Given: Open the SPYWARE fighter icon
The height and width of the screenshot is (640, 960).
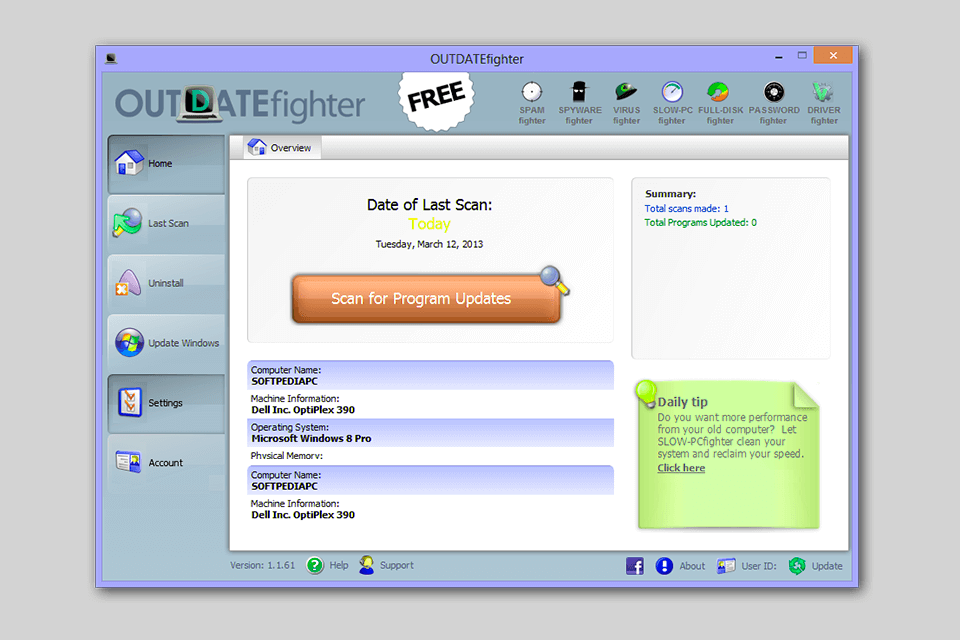Looking at the screenshot, I should (x=579, y=103).
